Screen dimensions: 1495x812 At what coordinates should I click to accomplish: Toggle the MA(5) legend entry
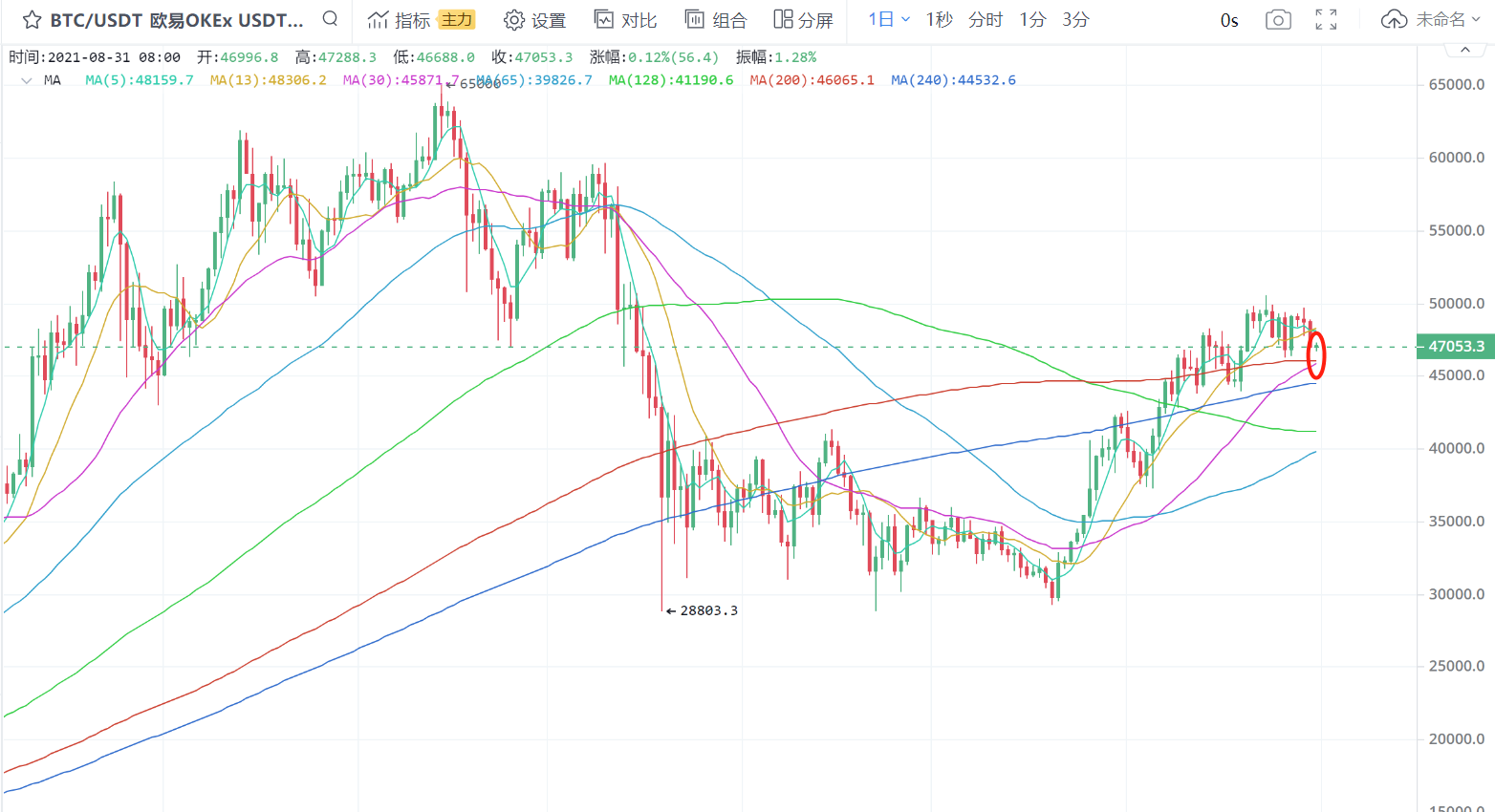tap(139, 80)
